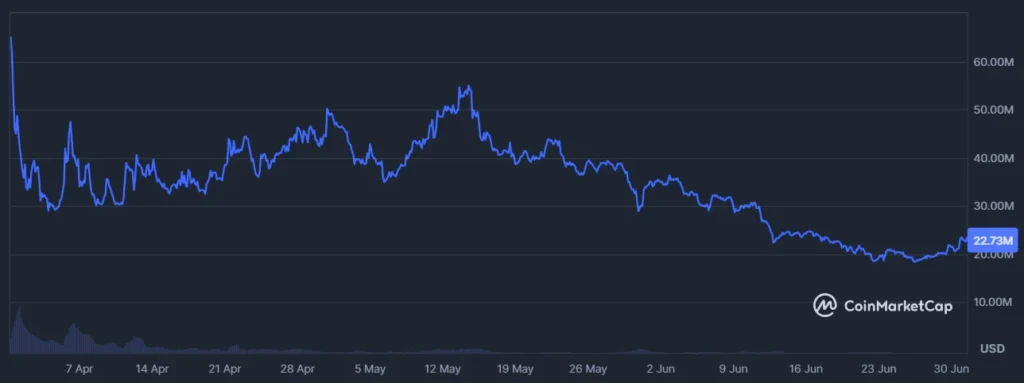Screen dimensions: 1024x383
Task: Click the CoinMarketCap logo icon
Action: pos(825,305)
